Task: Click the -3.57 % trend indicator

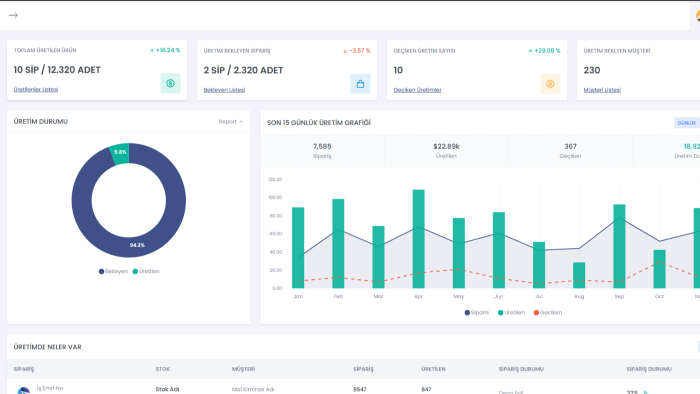Action: (x=356, y=51)
